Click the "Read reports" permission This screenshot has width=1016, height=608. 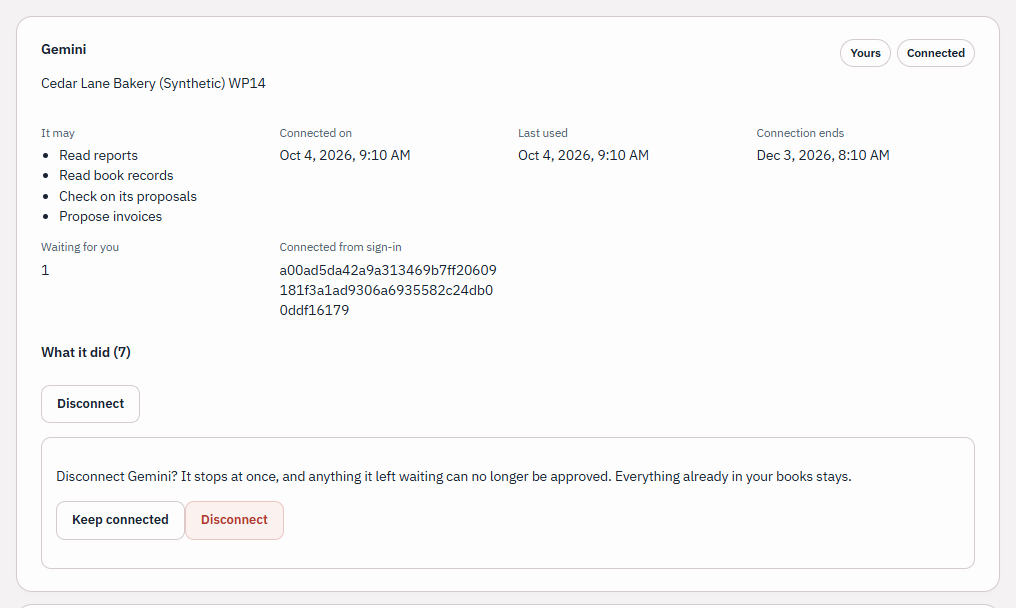pyautogui.click(x=98, y=155)
